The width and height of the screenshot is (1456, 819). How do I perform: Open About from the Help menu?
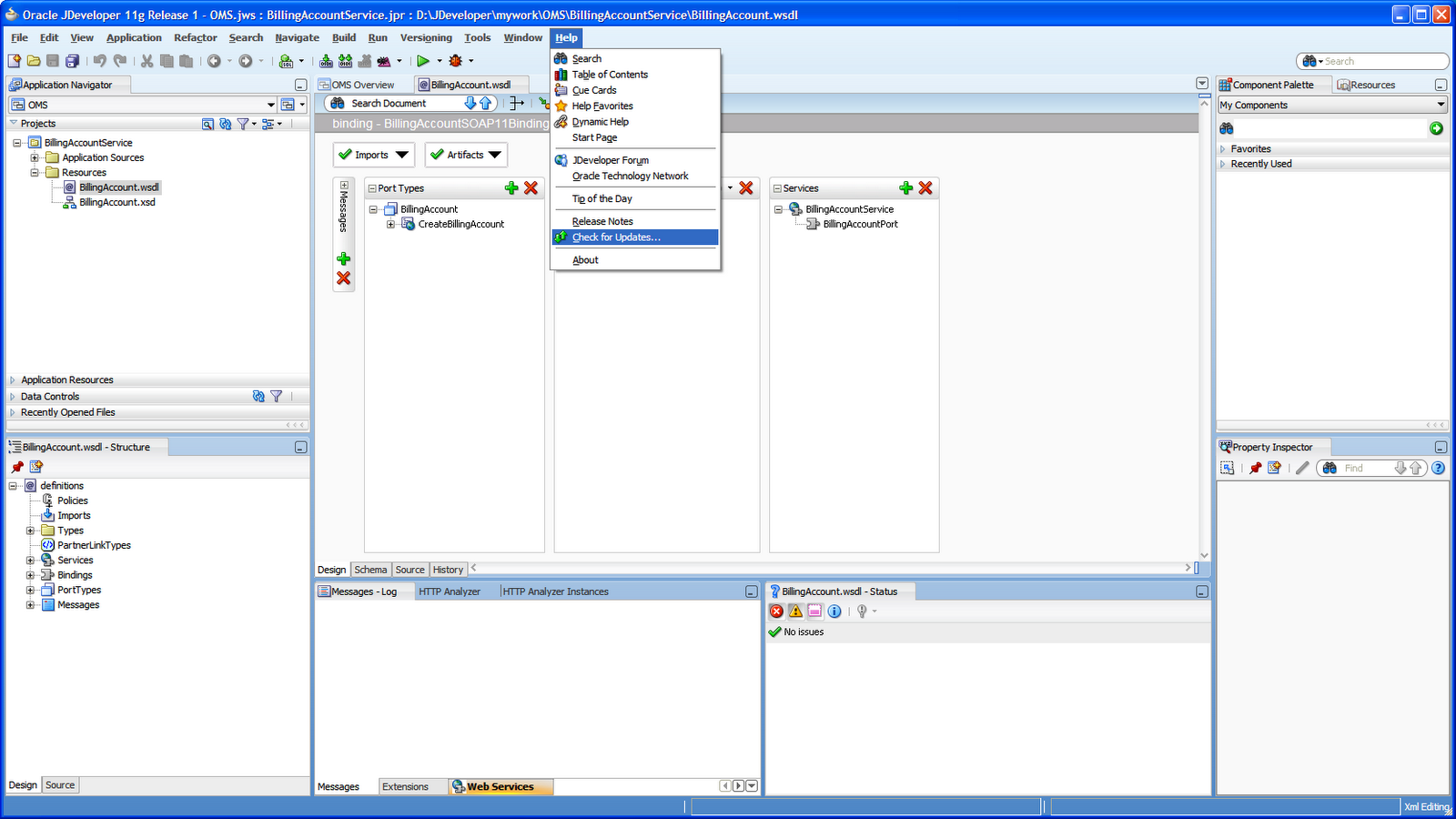(635, 260)
